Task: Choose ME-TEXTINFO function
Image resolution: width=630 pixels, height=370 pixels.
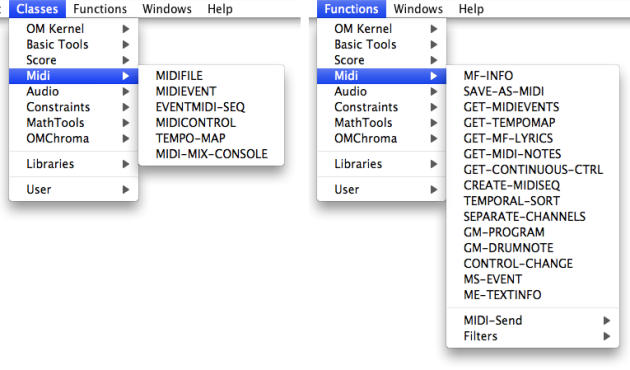Action: (x=533, y=295)
